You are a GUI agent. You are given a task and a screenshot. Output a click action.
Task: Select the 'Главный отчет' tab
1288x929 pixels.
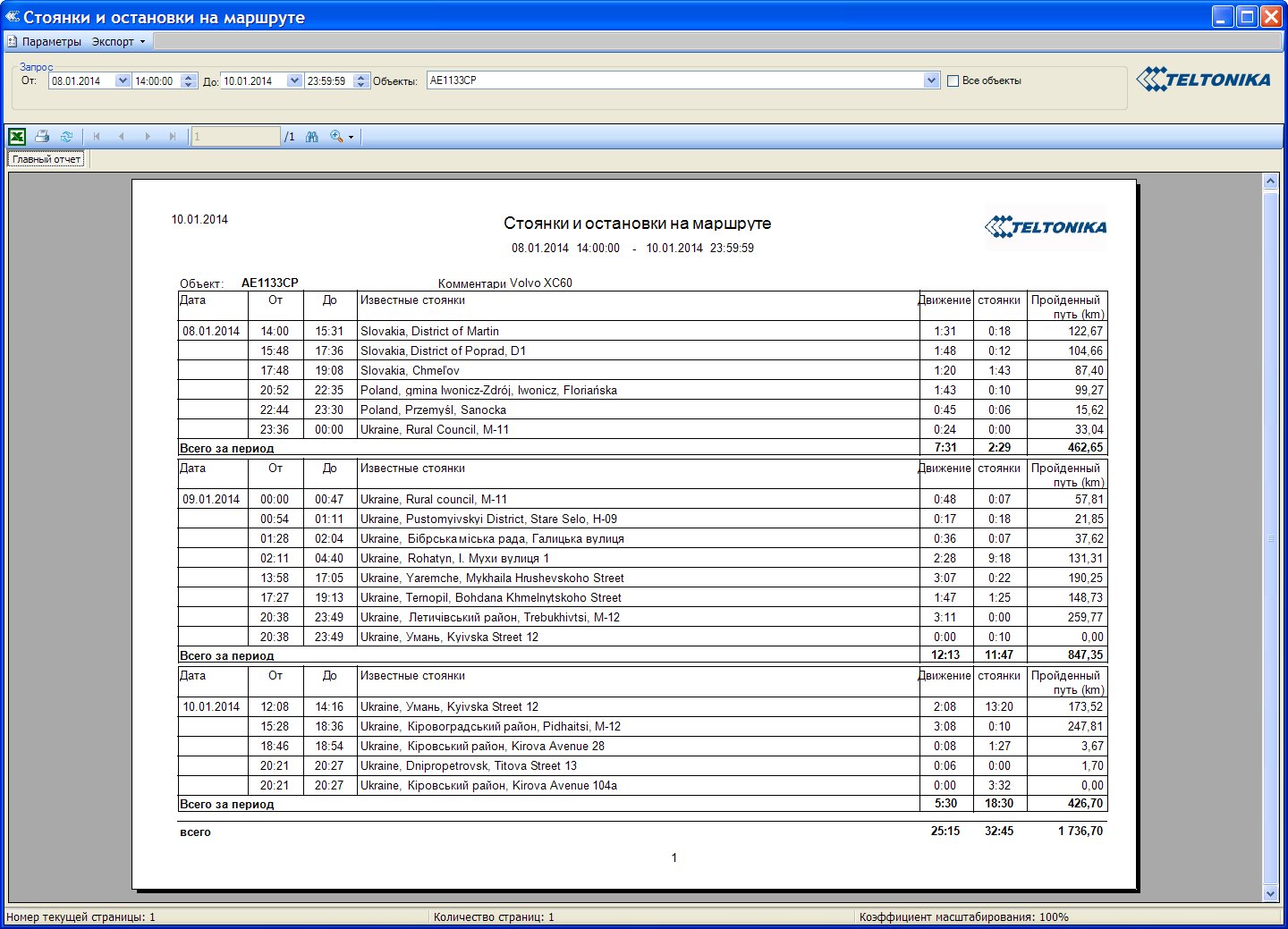(47, 159)
